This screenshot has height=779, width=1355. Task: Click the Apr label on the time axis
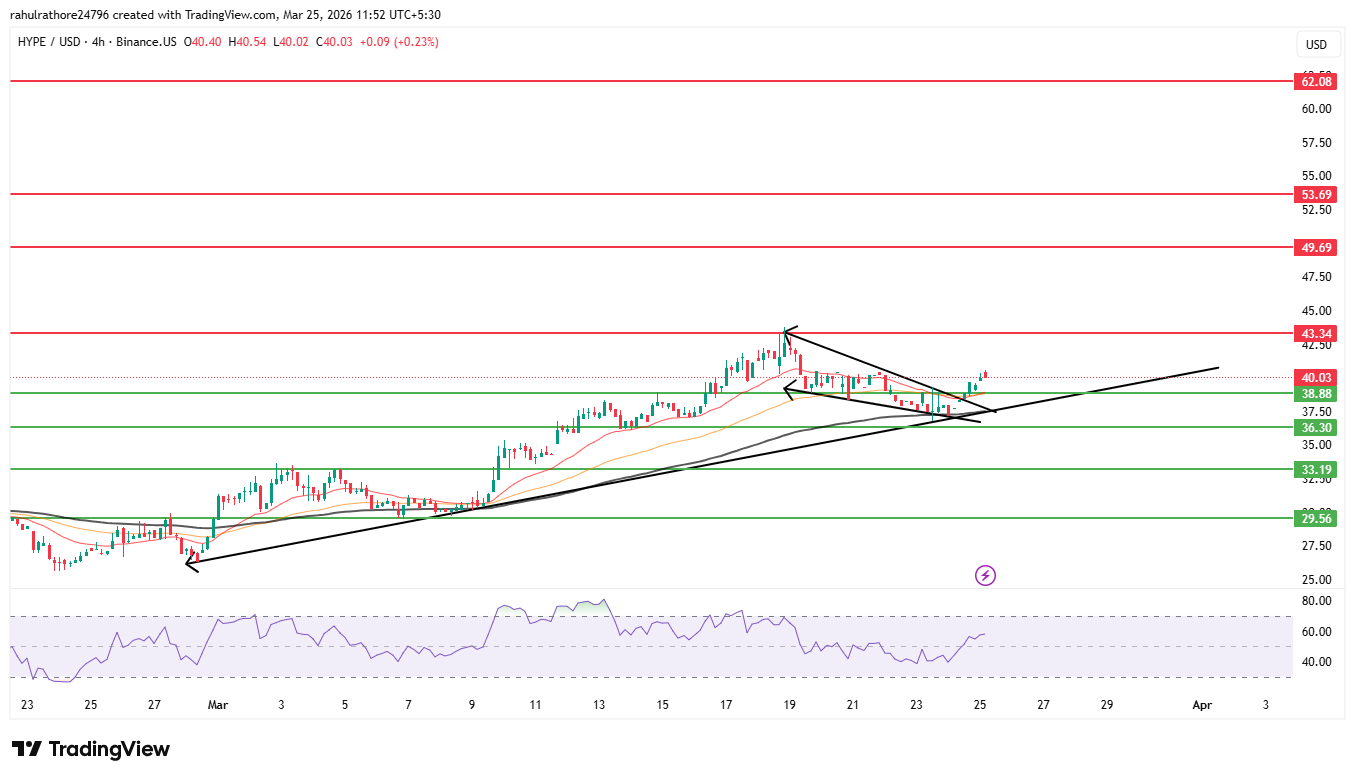coord(1203,705)
